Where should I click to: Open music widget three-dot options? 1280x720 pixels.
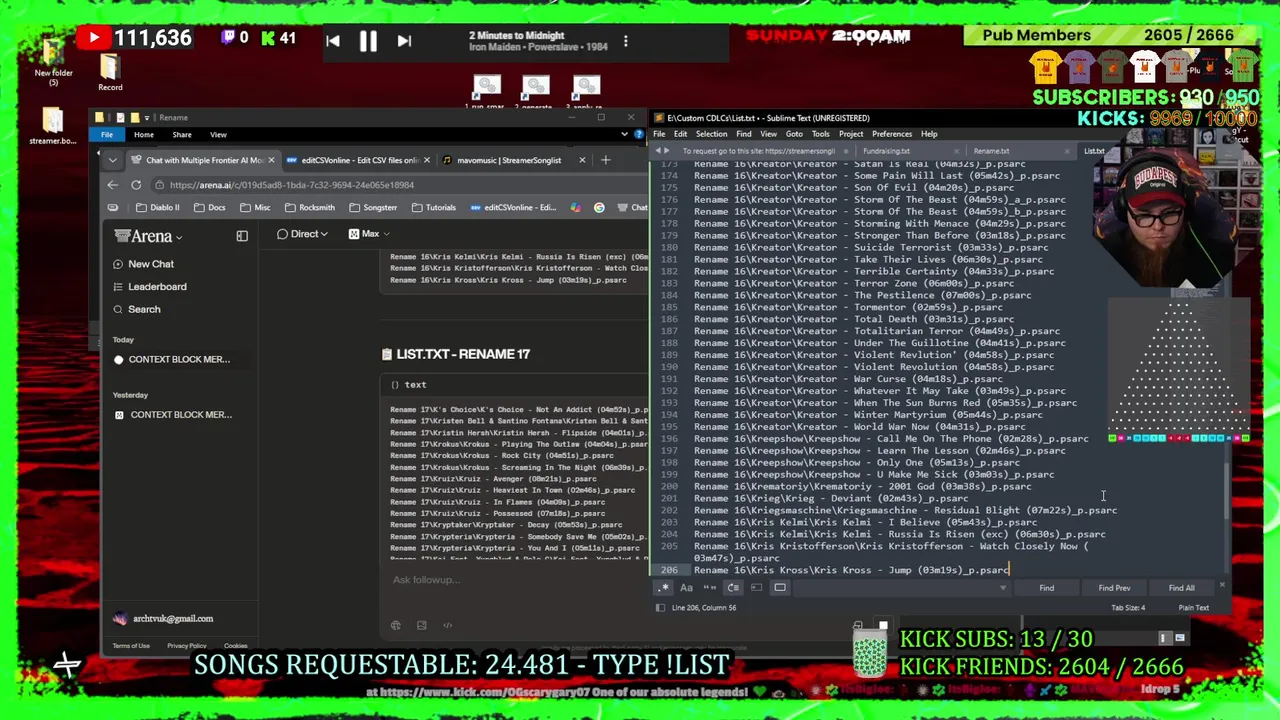coord(626,42)
